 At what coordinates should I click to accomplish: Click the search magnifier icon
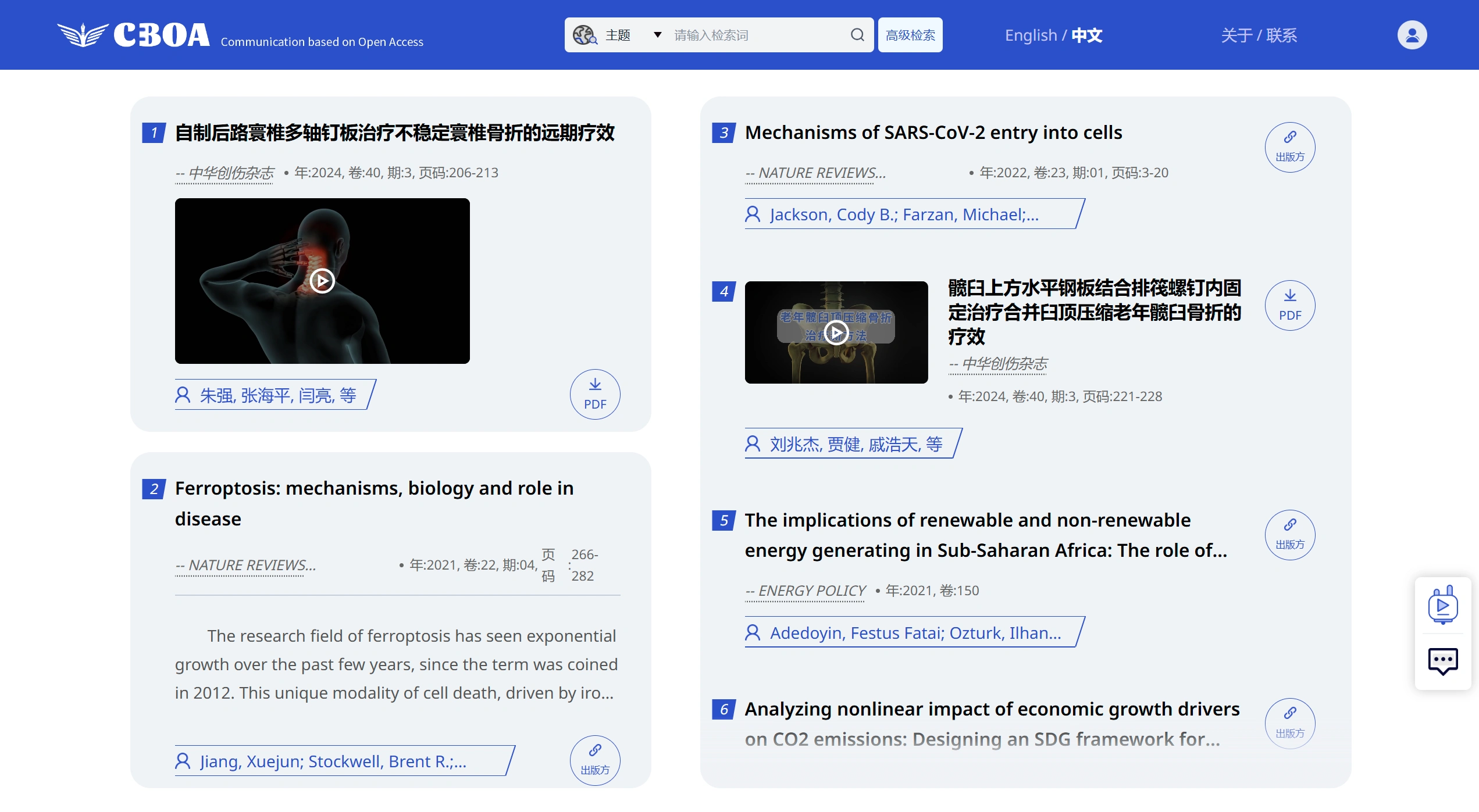point(857,34)
